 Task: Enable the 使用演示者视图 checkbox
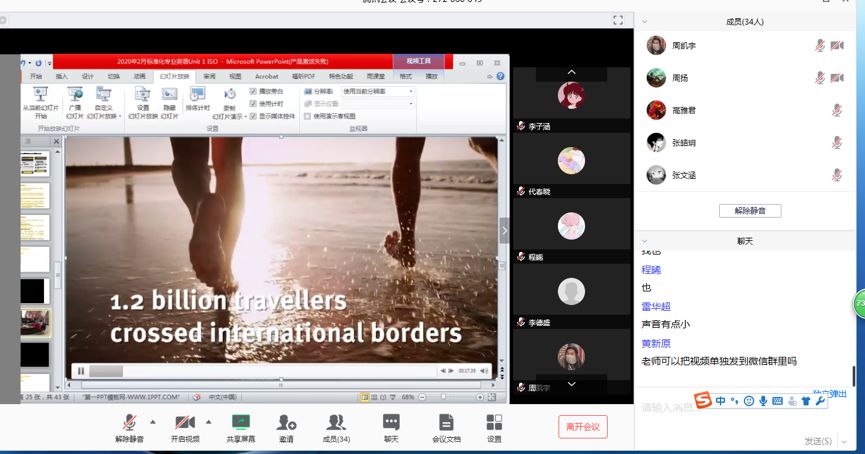tap(307, 115)
